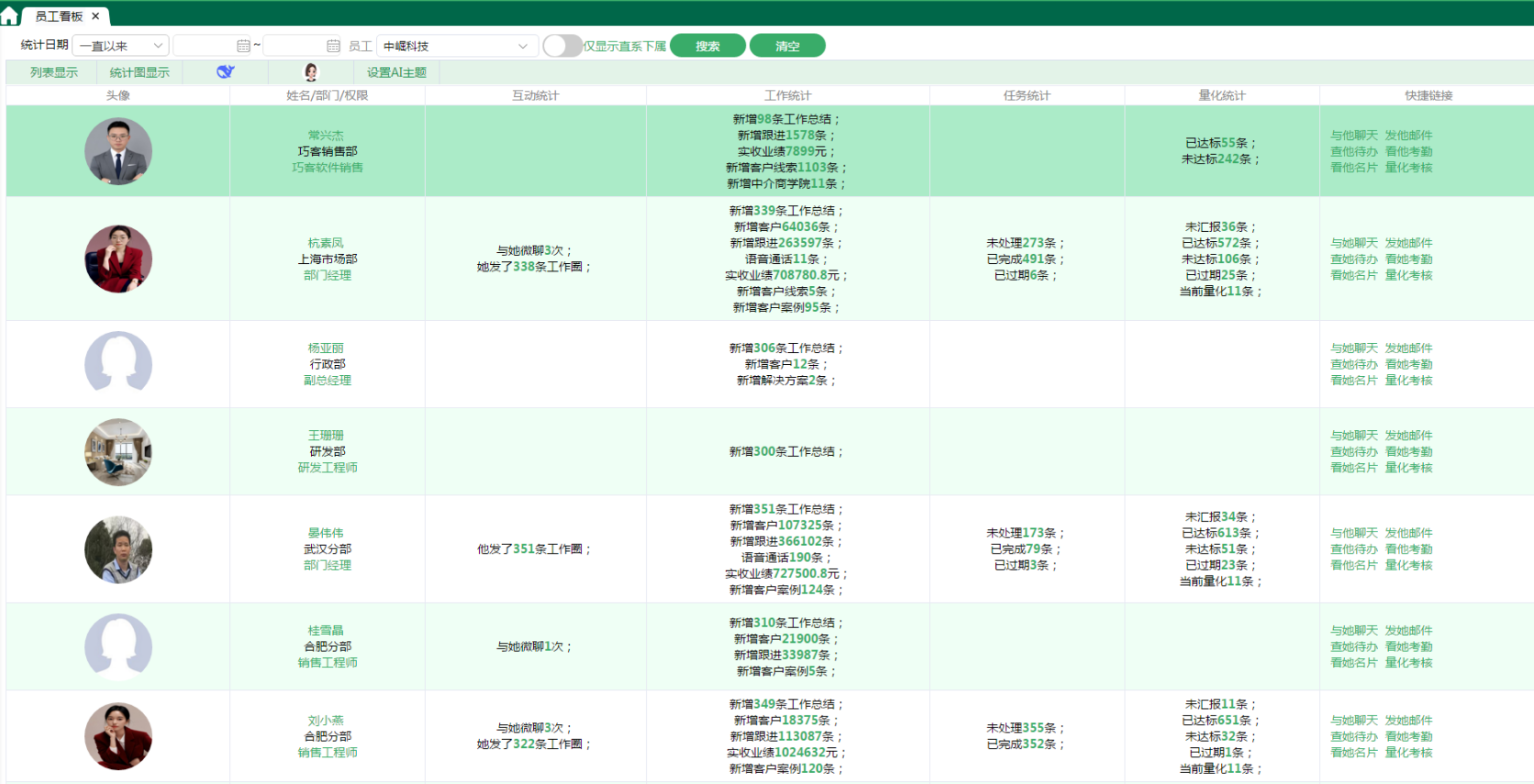Click the female assistant avatar icon
This screenshot has height=784, width=1534.
(311, 72)
